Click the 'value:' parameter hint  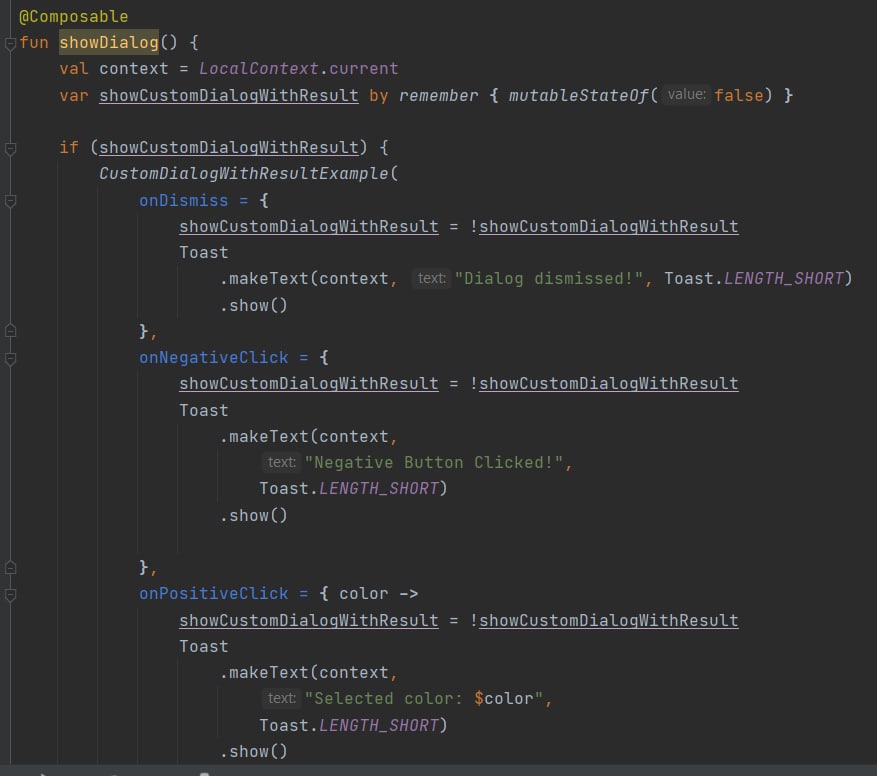tap(686, 94)
